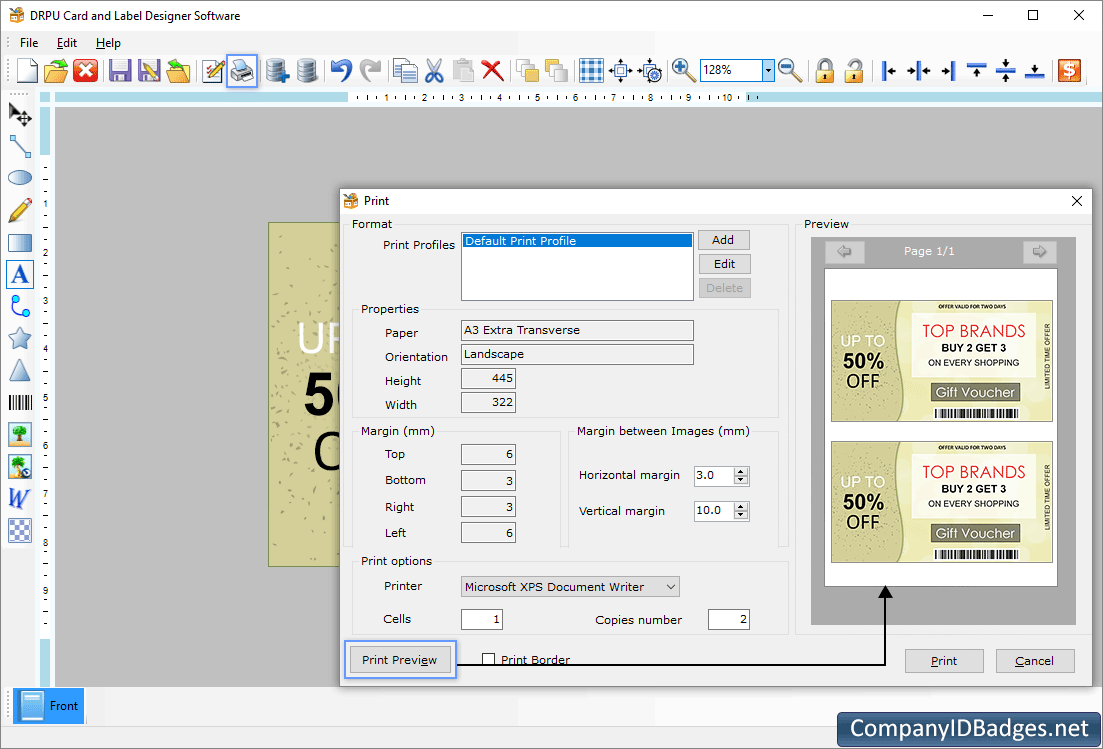Select the WordArt tool
The height and width of the screenshot is (749, 1103).
pos(20,498)
